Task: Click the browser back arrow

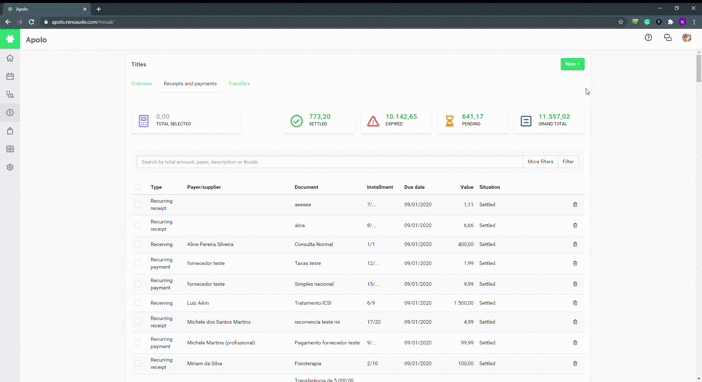Action: 8,22
